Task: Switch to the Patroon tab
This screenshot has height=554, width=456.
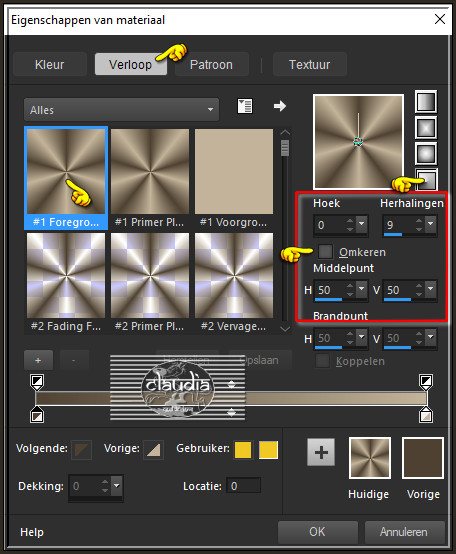Action: point(212,64)
